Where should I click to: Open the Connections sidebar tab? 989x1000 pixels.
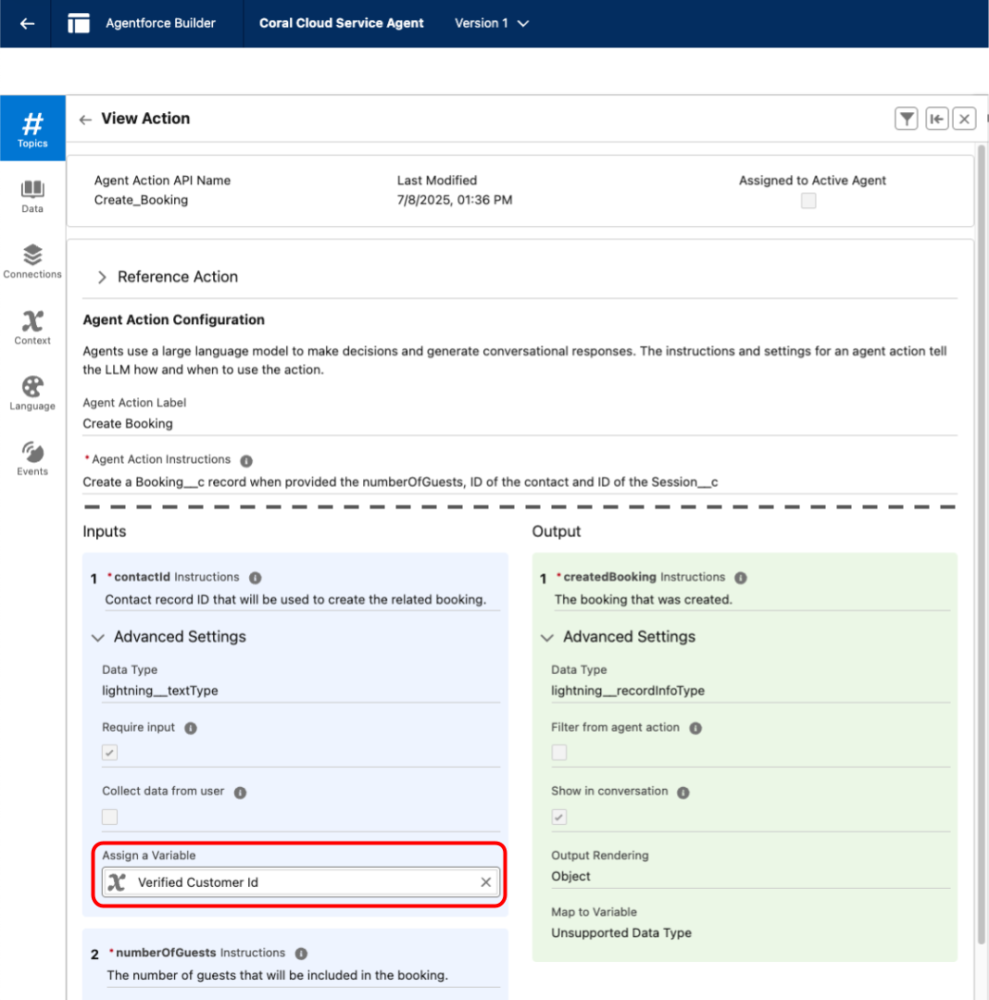coord(33,261)
